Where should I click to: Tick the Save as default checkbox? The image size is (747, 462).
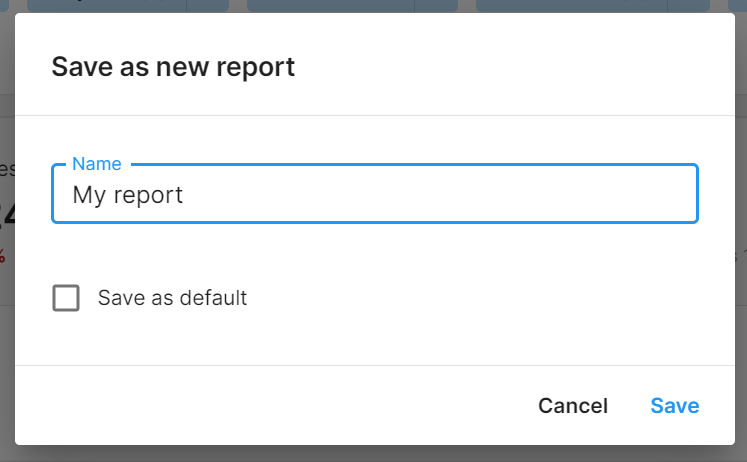[x=66, y=298]
